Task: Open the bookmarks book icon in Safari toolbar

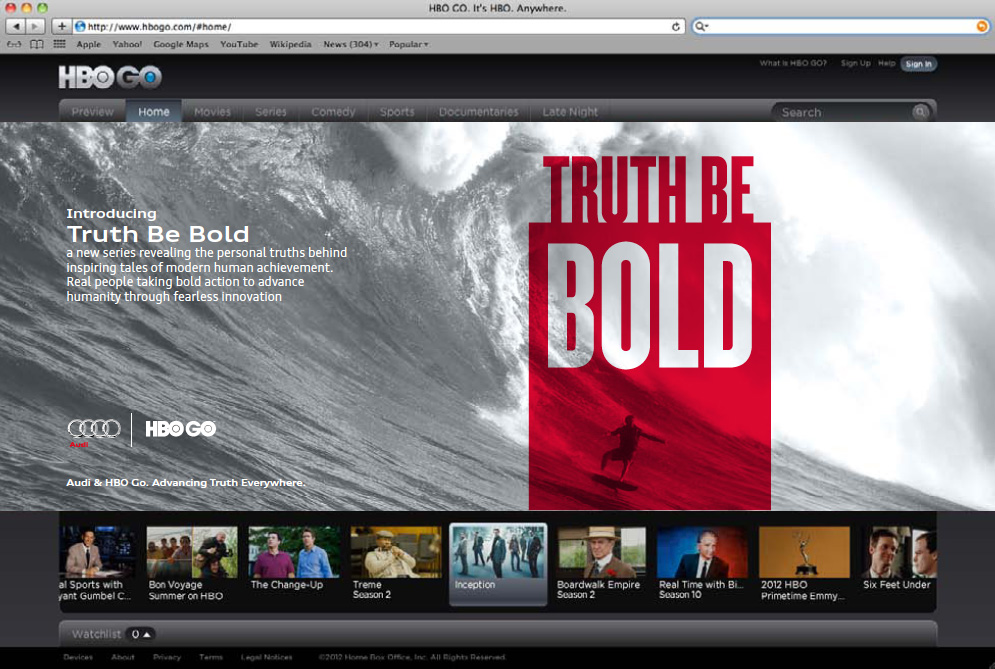Action: tap(36, 44)
